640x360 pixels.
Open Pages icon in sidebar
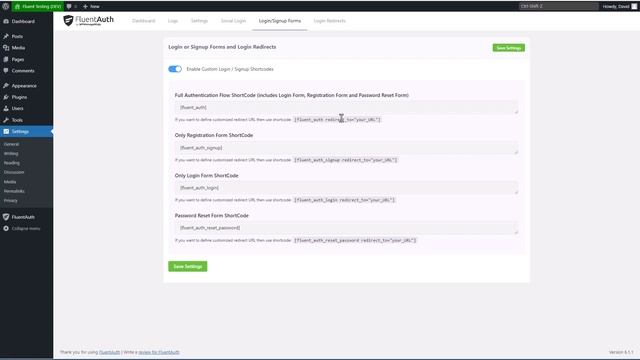point(6,59)
